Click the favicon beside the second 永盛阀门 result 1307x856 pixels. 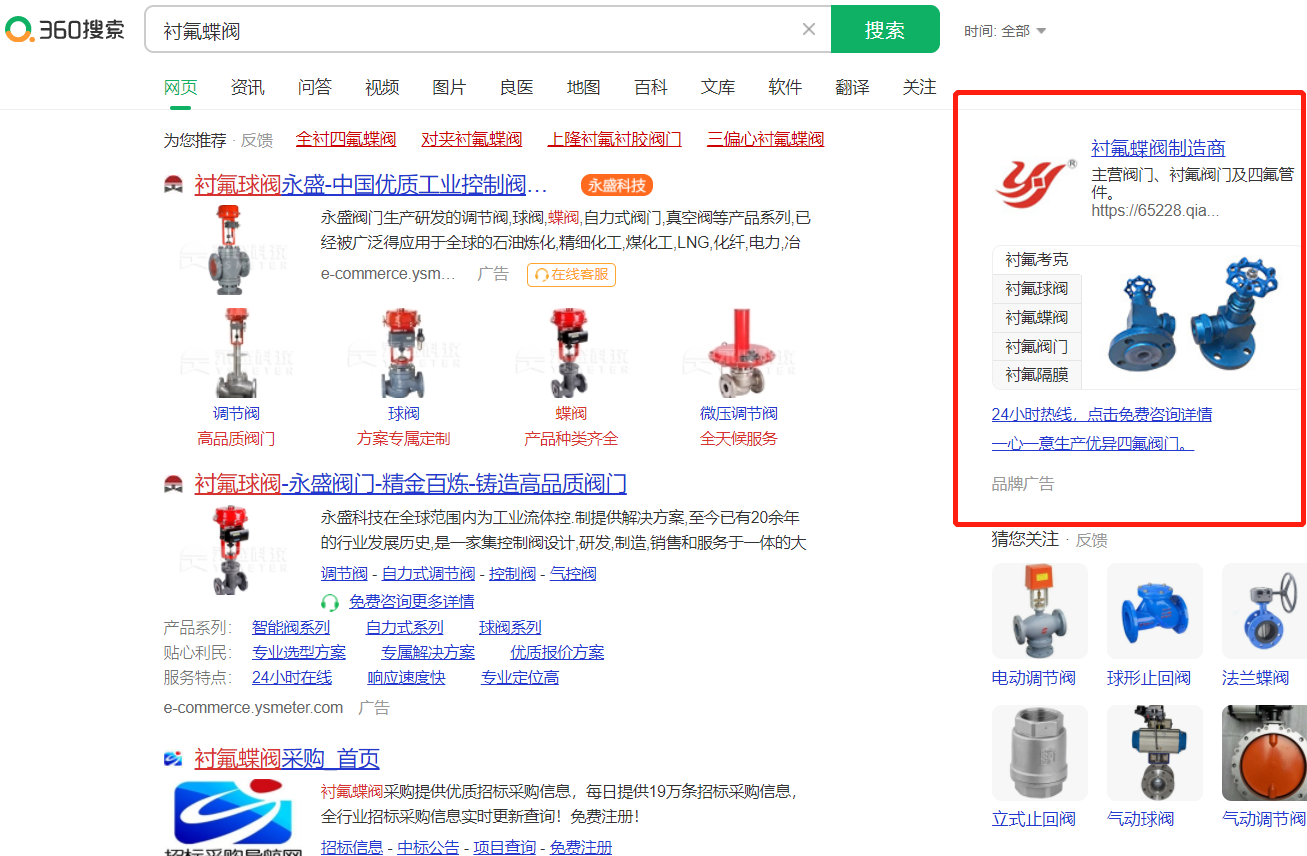(x=173, y=484)
